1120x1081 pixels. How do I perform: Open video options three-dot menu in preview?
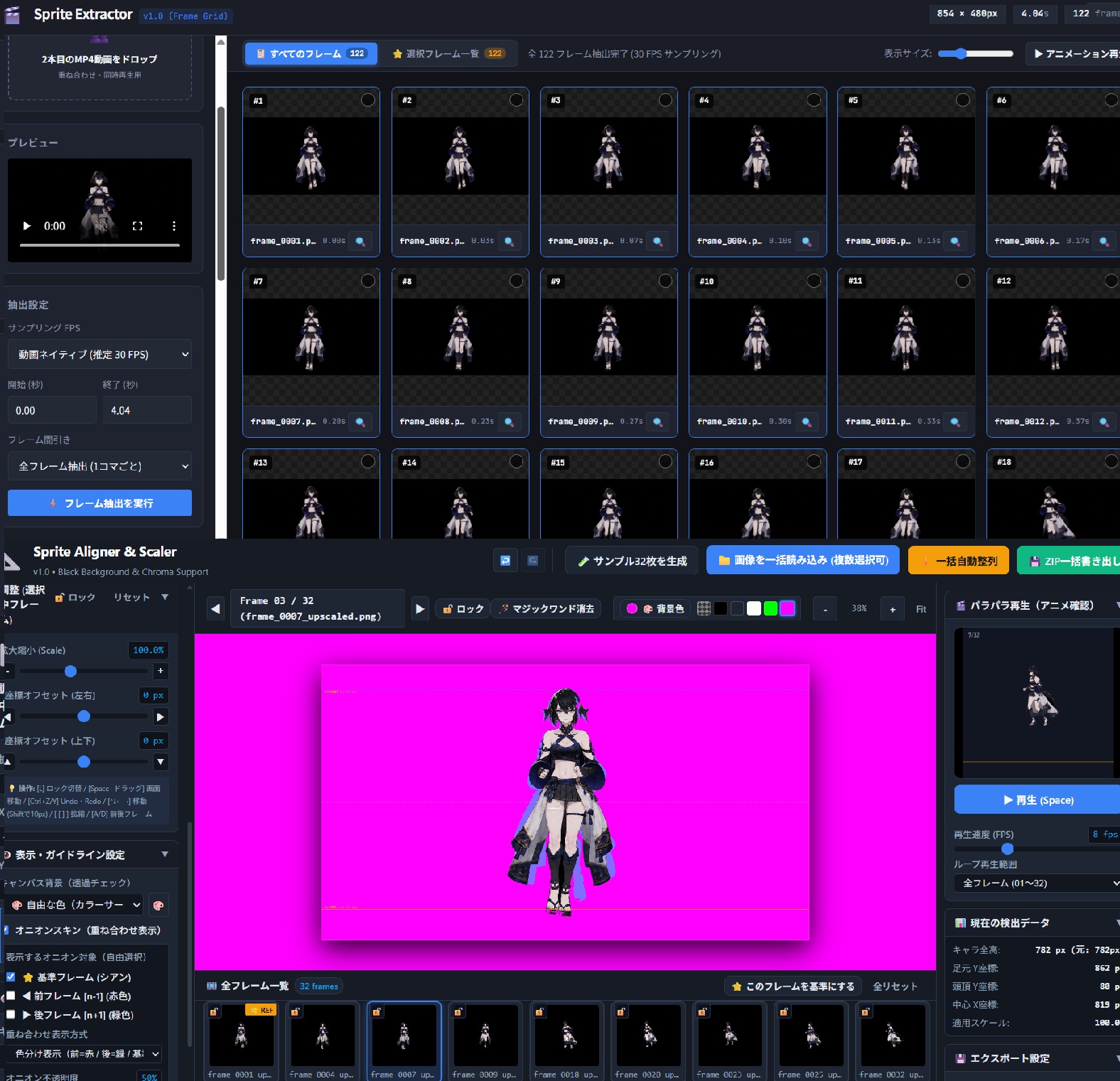(173, 226)
